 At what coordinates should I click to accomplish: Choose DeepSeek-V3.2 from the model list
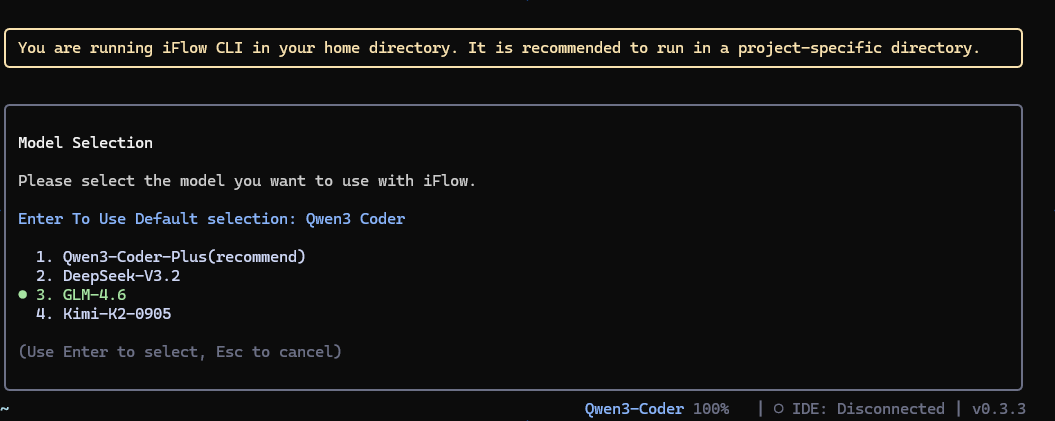121,276
